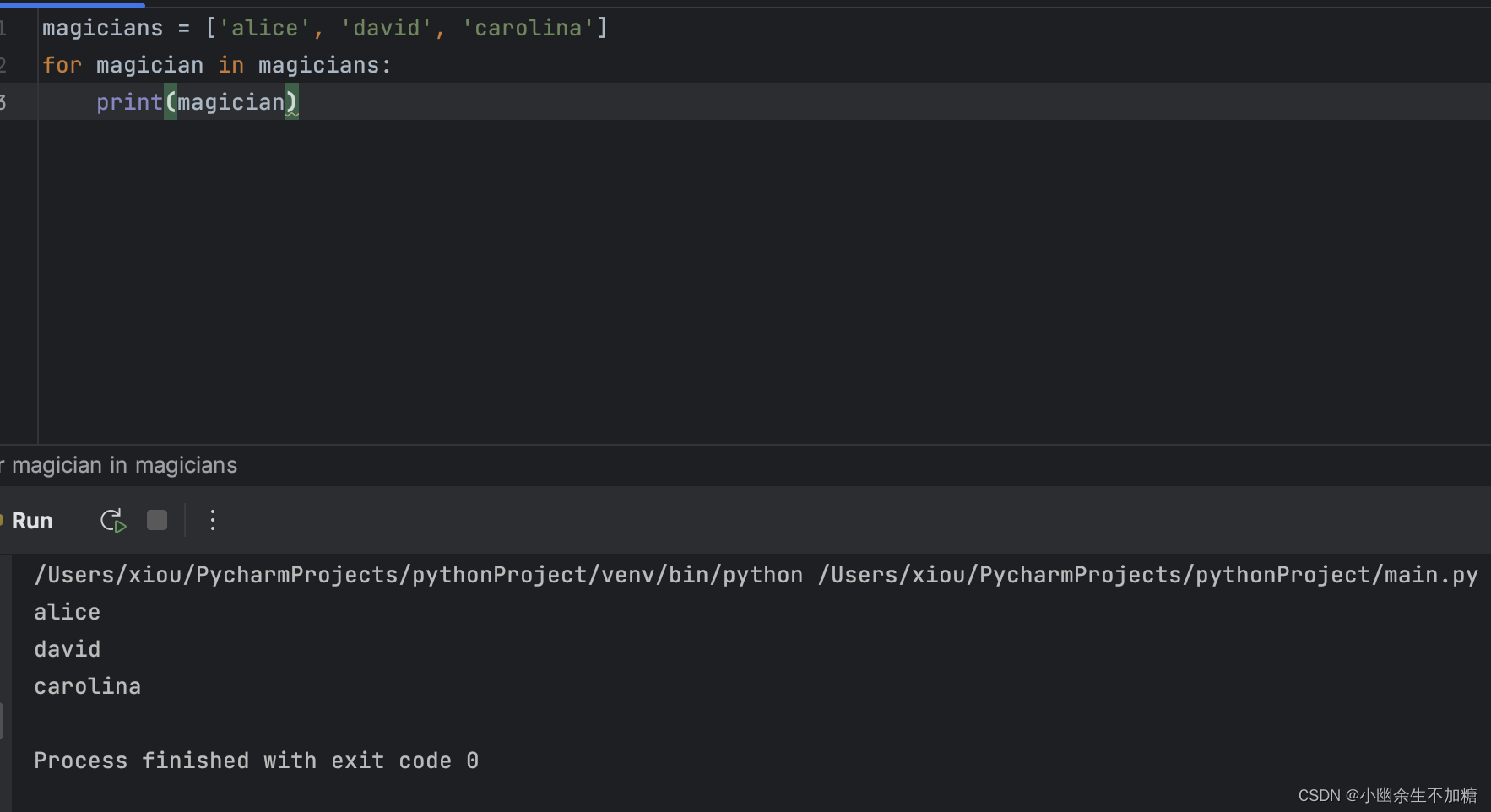Select the Run tool window tab
Screen dimensions: 1491x812
(x=31, y=521)
